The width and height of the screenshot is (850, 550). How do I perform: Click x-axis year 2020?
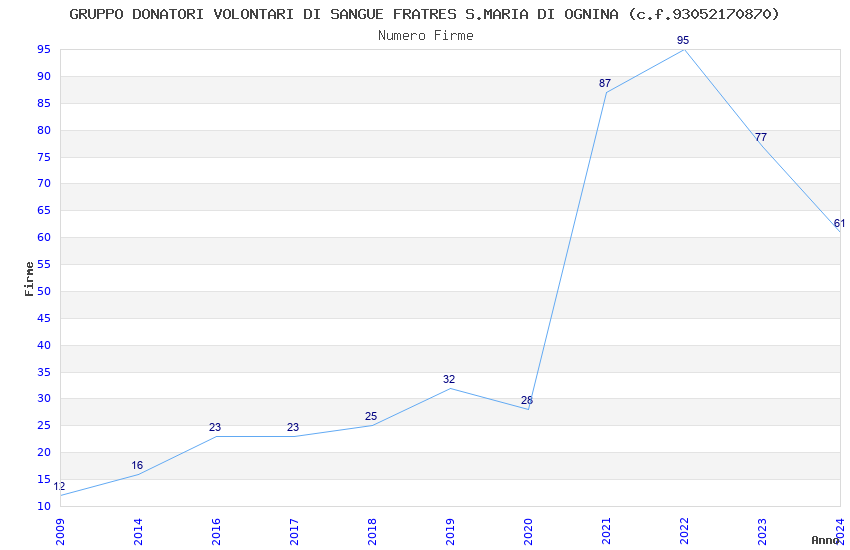pos(528,532)
